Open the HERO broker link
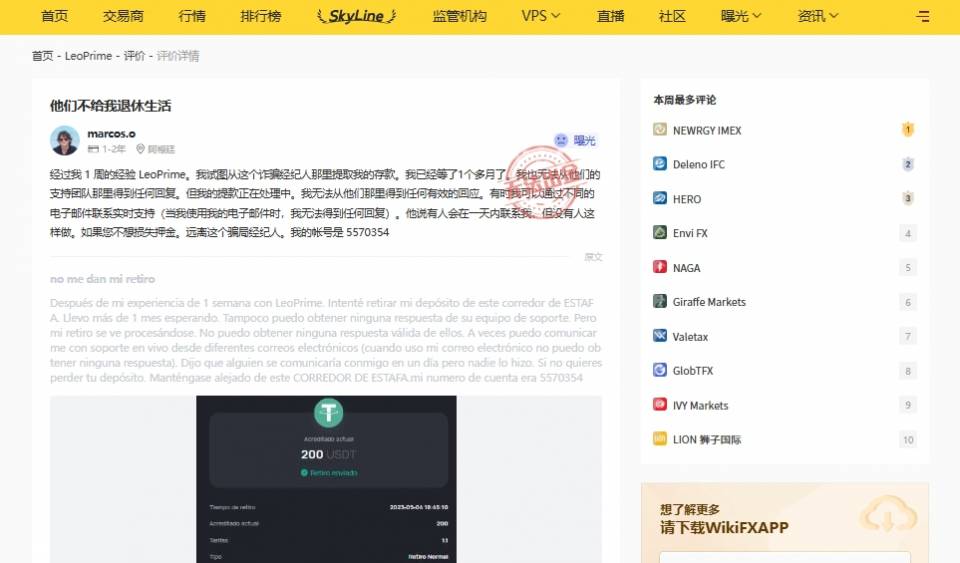Screen dimensions: 960x563 click(x=687, y=199)
